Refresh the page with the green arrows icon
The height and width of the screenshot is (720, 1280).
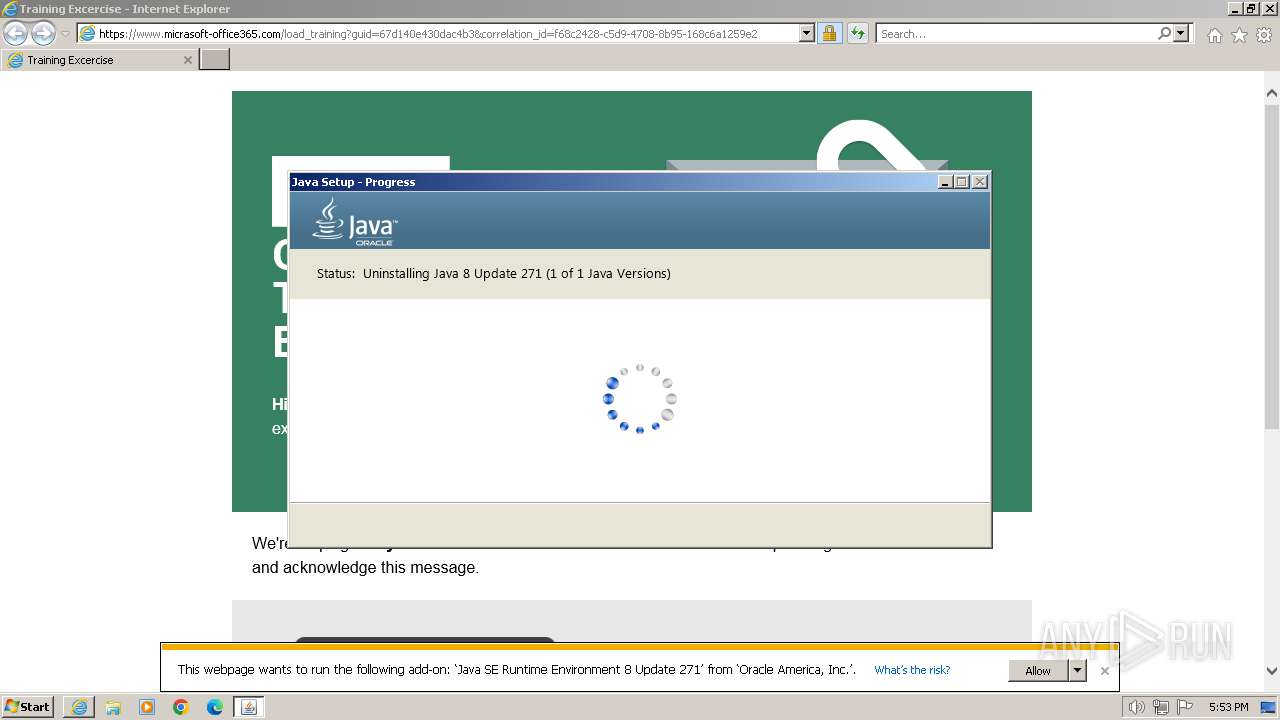pyautogui.click(x=857, y=33)
